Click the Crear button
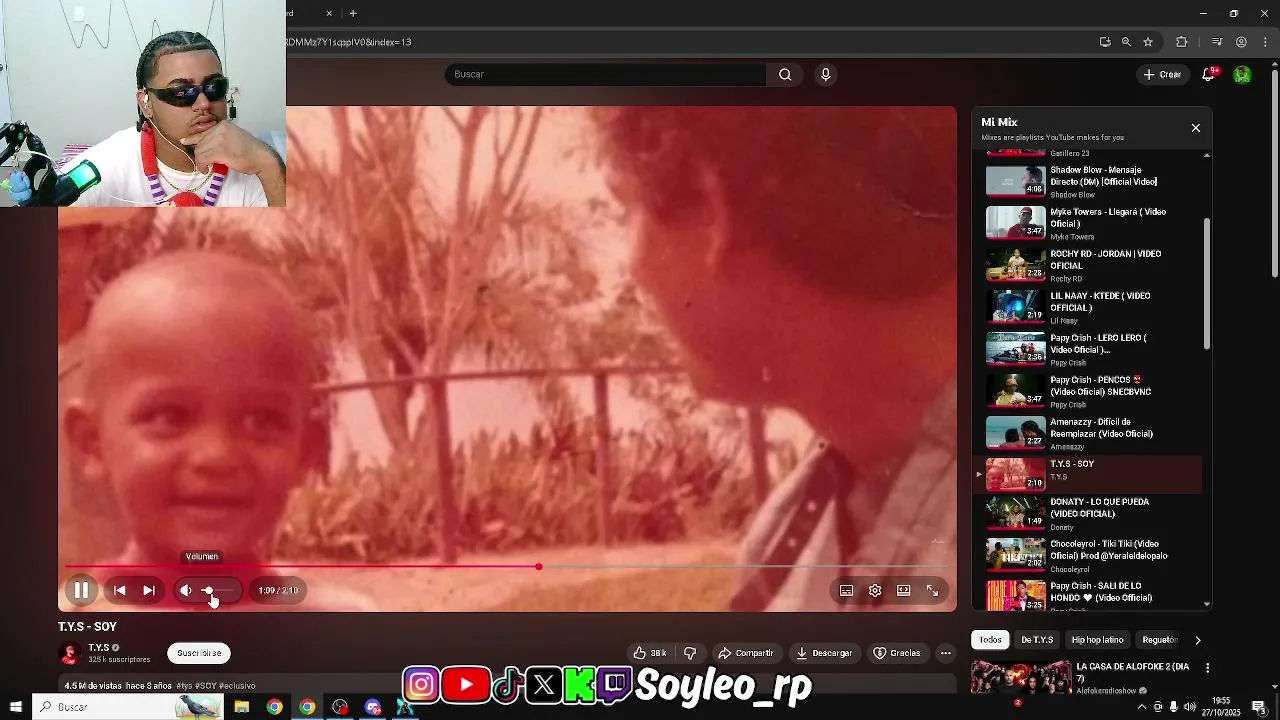Image resolution: width=1280 pixels, height=720 pixels. (x=1163, y=74)
